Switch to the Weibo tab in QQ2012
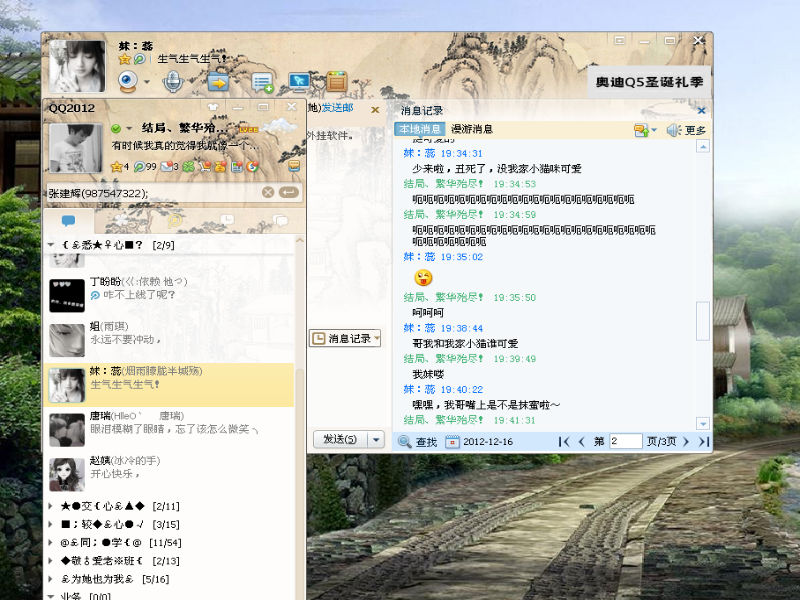The height and width of the screenshot is (600, 800). click(x=174, y=220)
